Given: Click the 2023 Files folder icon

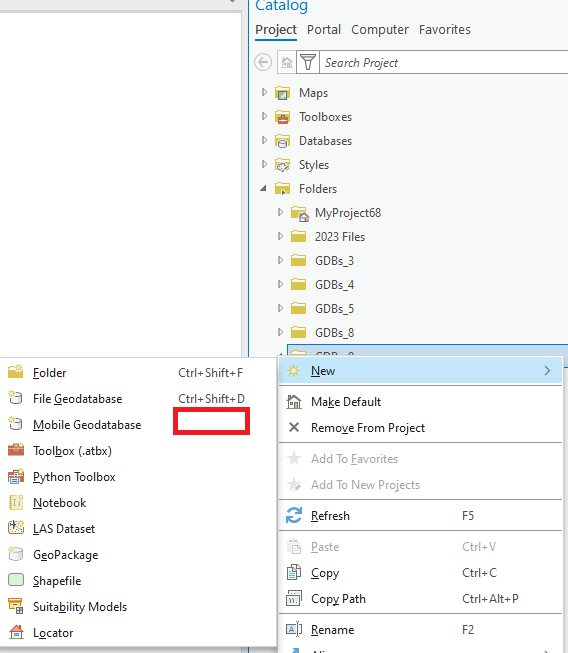Looking at the screenshot, I should (299, 237).
